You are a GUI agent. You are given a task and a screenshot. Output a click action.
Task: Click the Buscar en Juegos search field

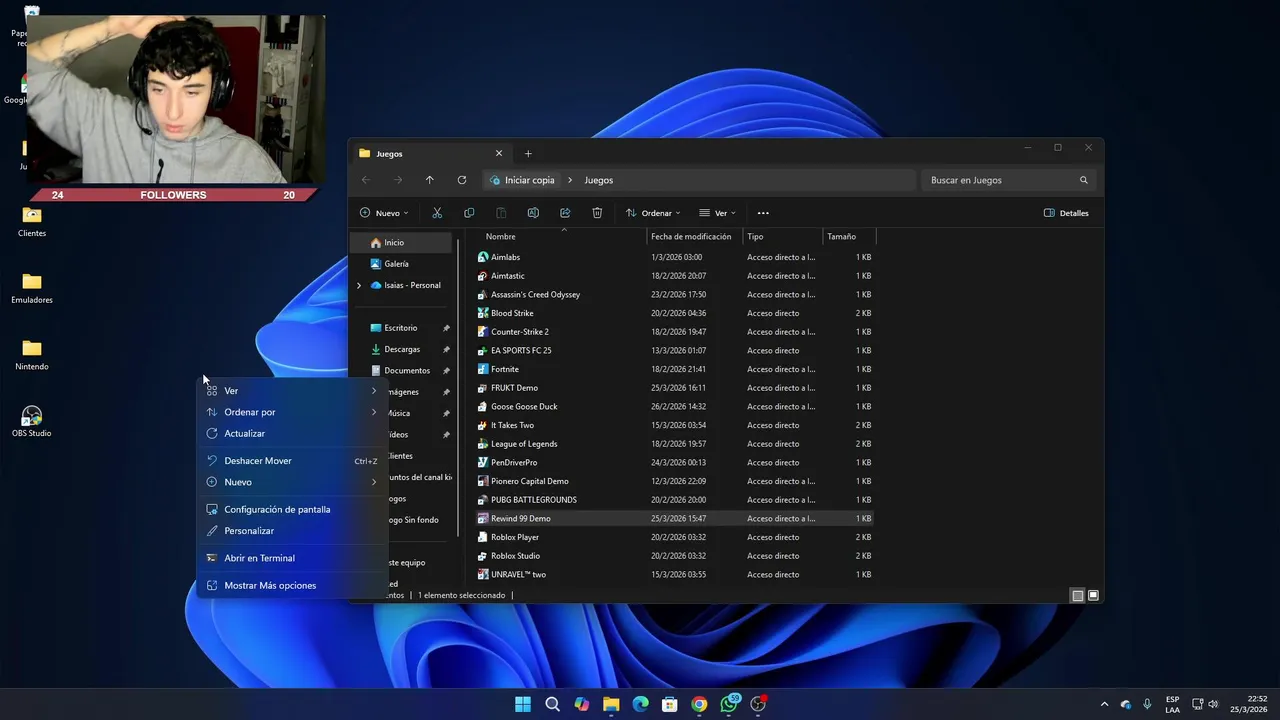click(1008, 180)
